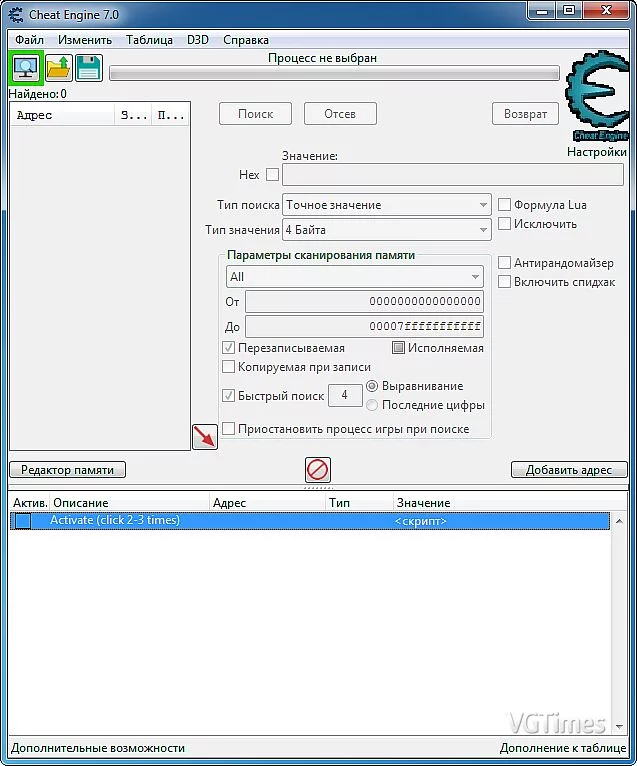
Task: Click the Cheat Engine title bar icon
Action: coord(16,15)
